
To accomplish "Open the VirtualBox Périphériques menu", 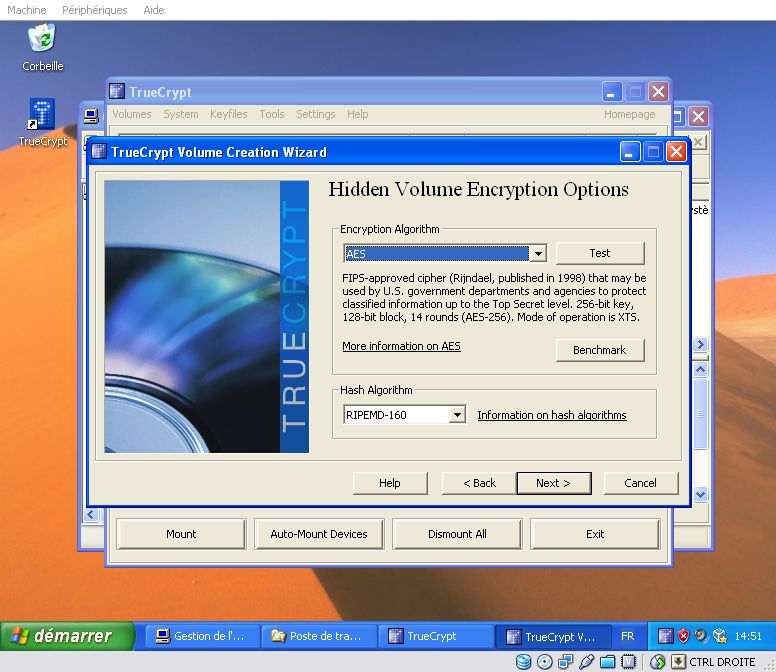I will [95, 10].
